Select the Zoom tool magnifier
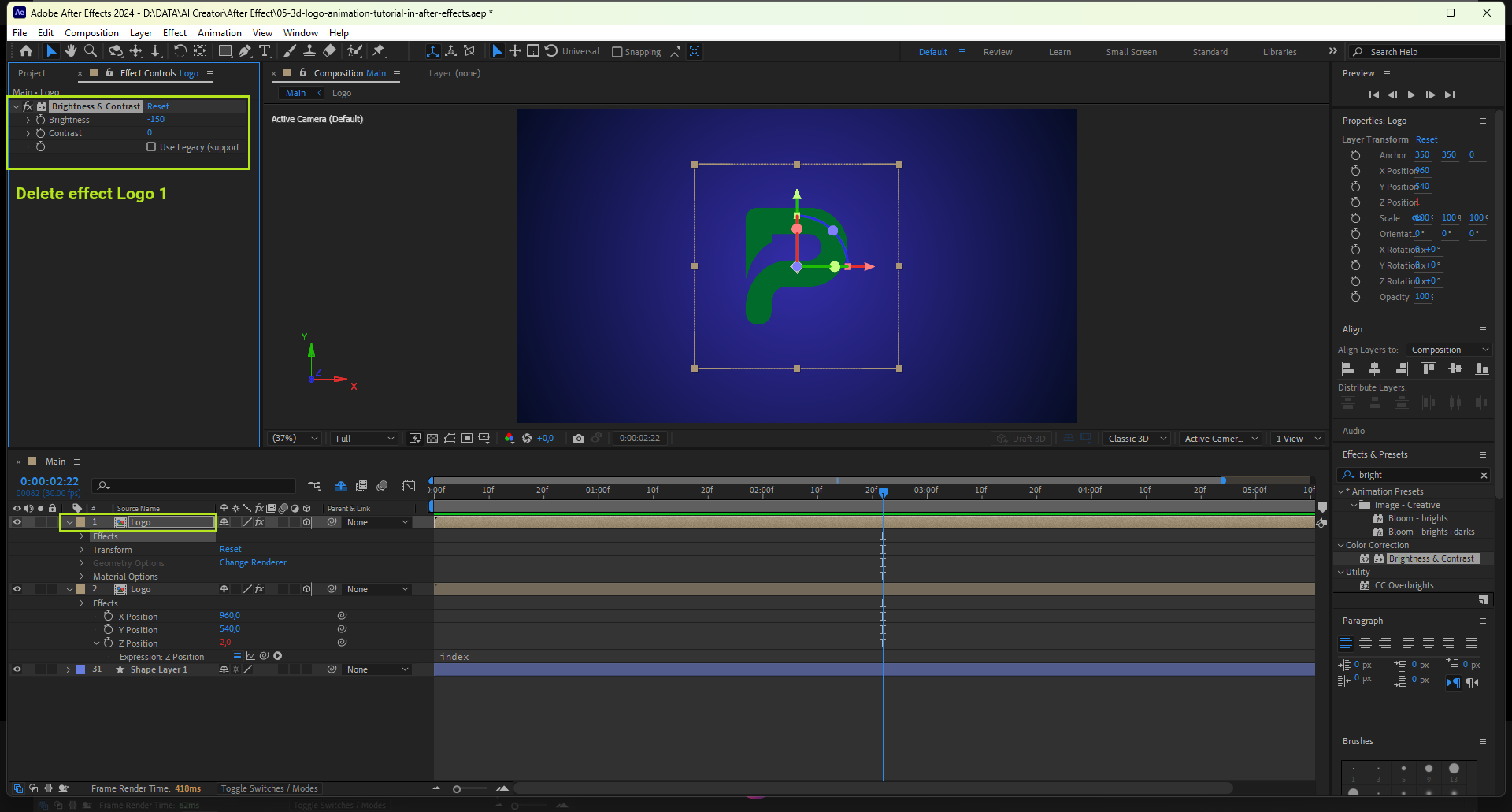The height and width of the screenshot is (812, 1512). [x=91, y=51]
